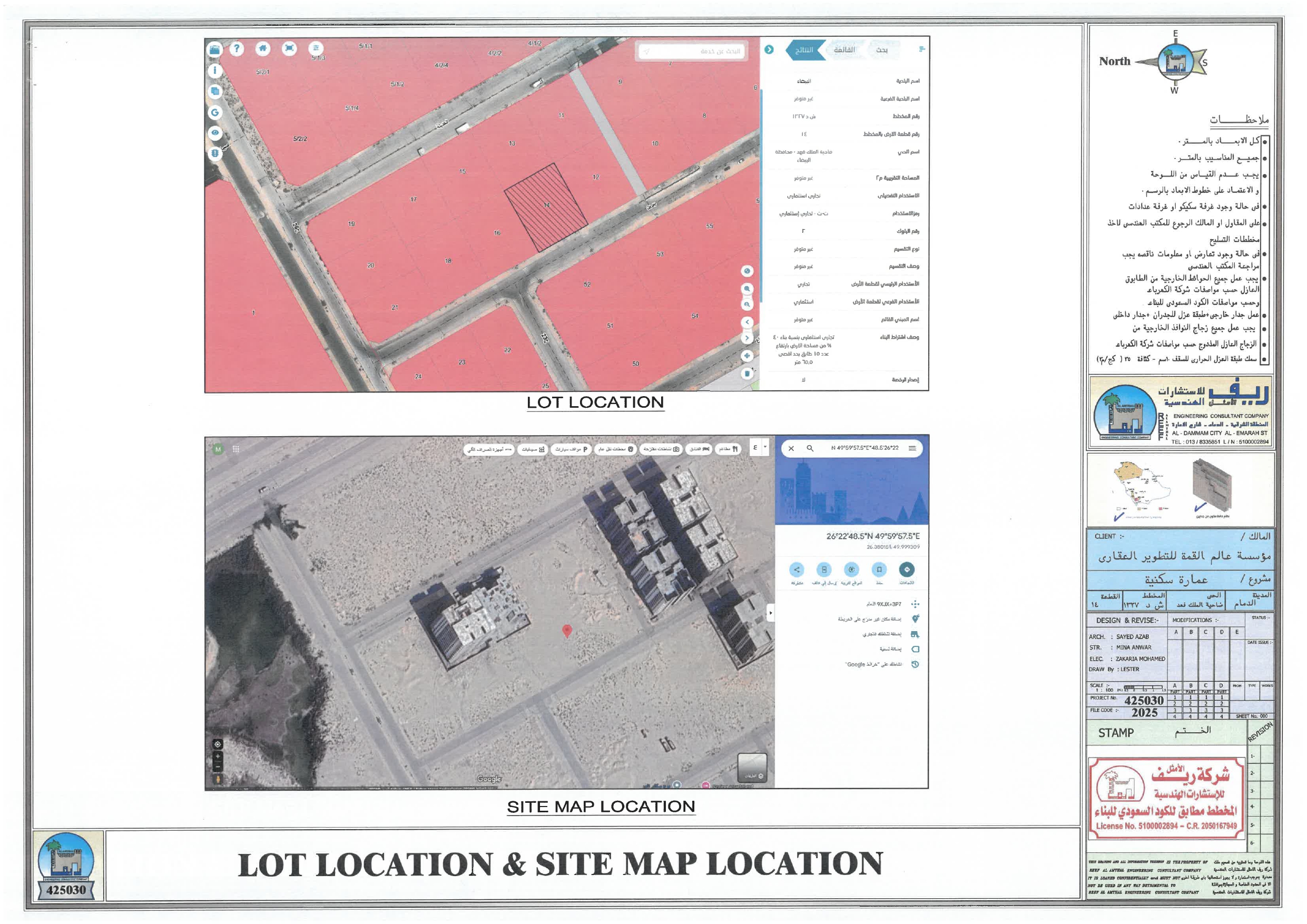
Task: Switch to the النتائج results tab
Action: tap(805, 50)
